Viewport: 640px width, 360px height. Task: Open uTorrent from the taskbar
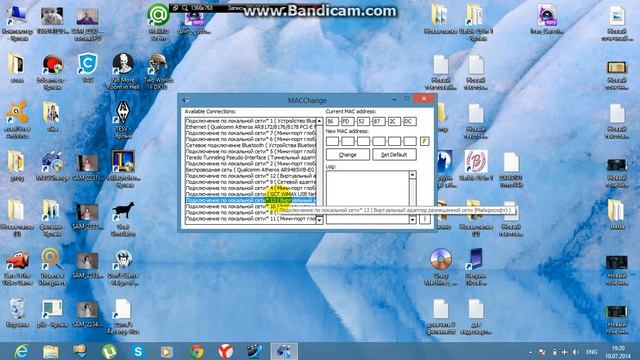tap(109, 351)
